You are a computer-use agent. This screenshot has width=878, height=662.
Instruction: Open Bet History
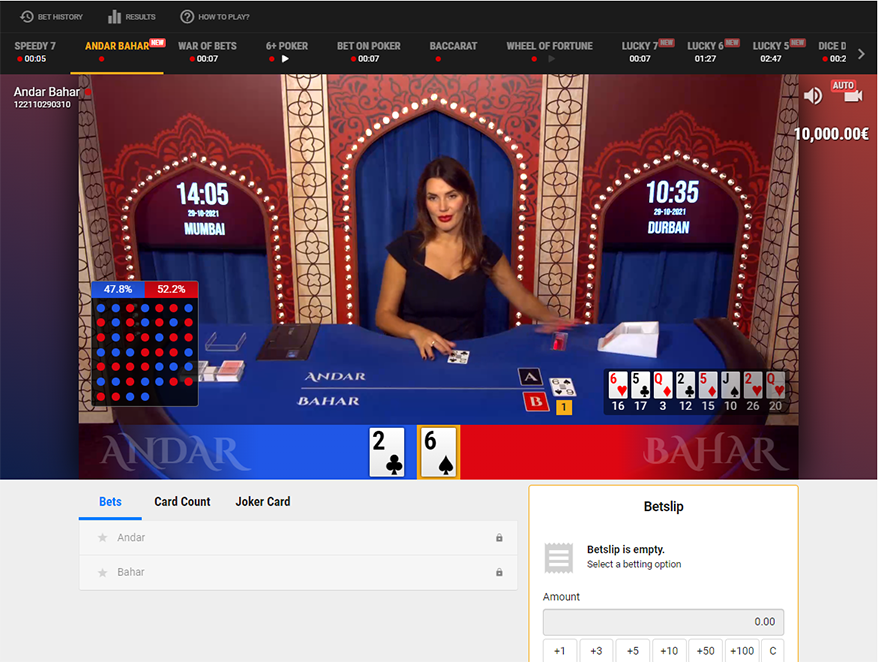pos(52,17)
